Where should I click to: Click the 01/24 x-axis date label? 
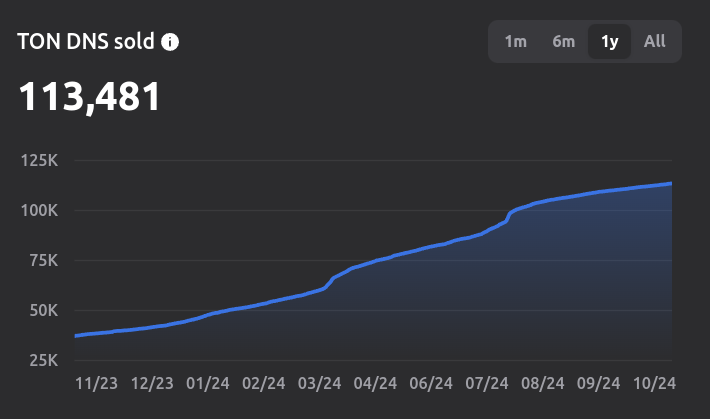click(x=208, y=384)
